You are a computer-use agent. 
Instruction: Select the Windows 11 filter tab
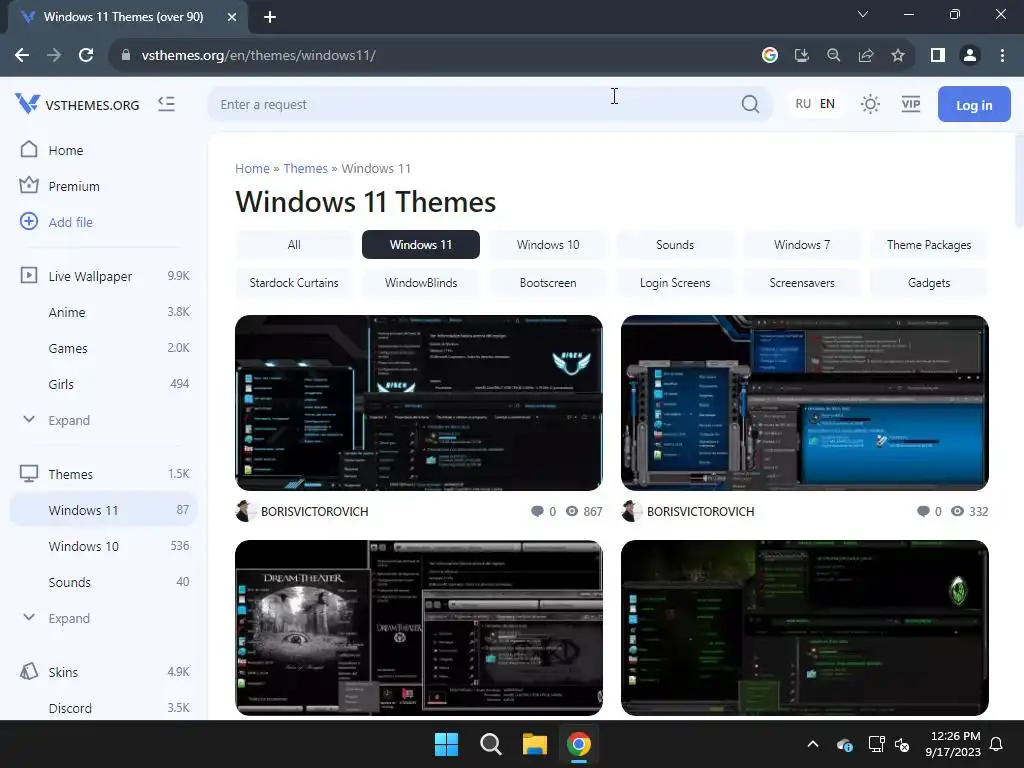421,245
